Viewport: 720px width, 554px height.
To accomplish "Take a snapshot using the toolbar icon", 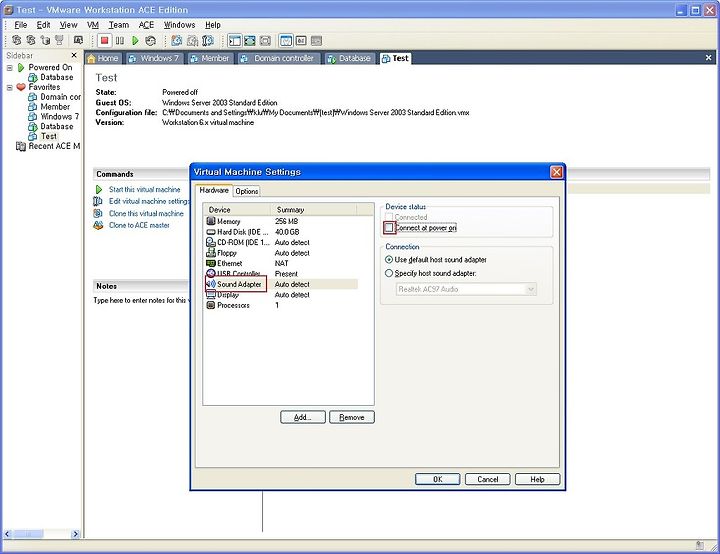I will [177, 41].
